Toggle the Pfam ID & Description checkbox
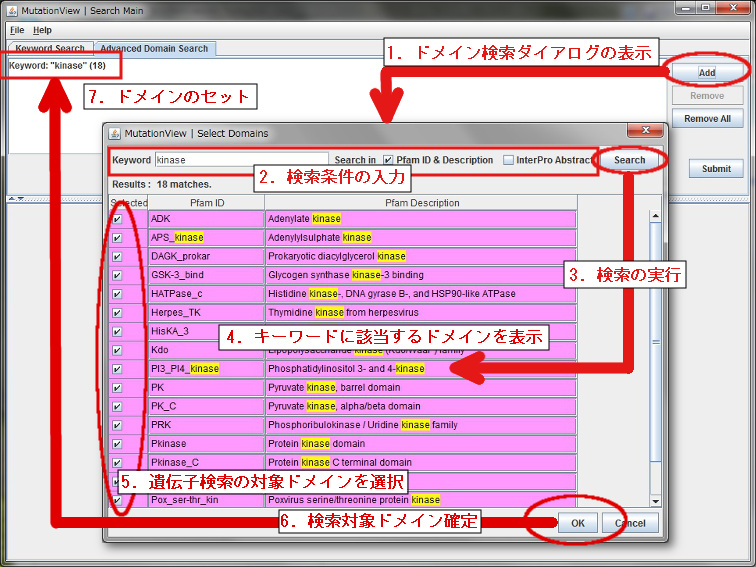This screenshot has height=567, width=756. [388, 160]
